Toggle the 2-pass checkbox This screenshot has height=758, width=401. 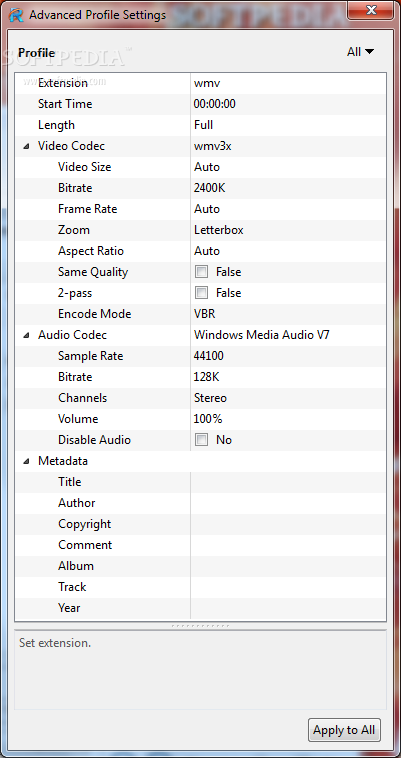tap(201, 293)
